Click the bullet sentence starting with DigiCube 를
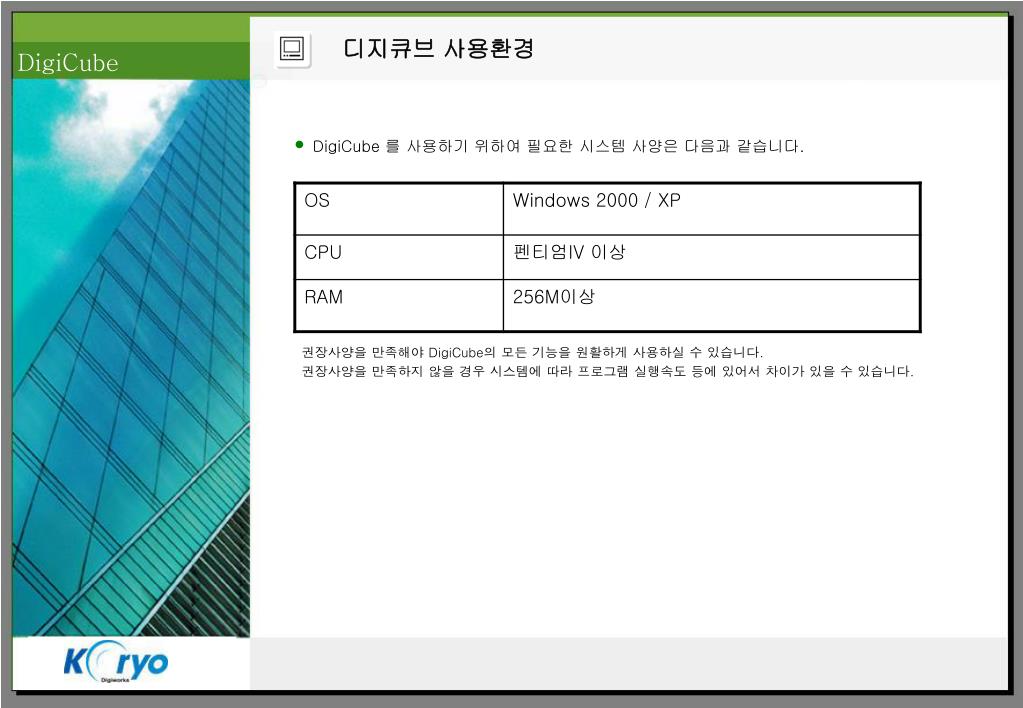Screen dimensions: 1023x708 [558, 146]
